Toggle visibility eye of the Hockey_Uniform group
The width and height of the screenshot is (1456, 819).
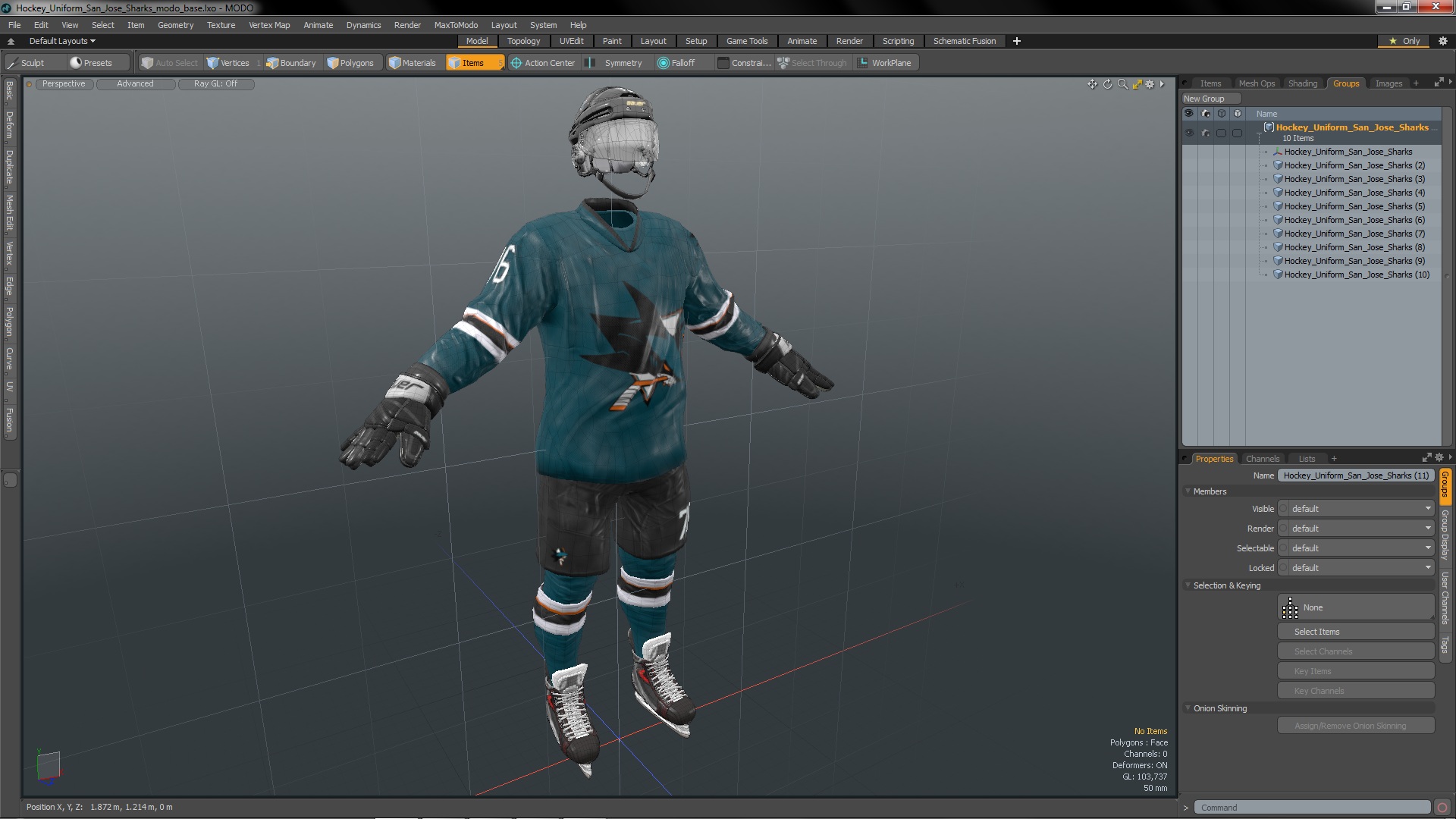[x=1189, y=133]
